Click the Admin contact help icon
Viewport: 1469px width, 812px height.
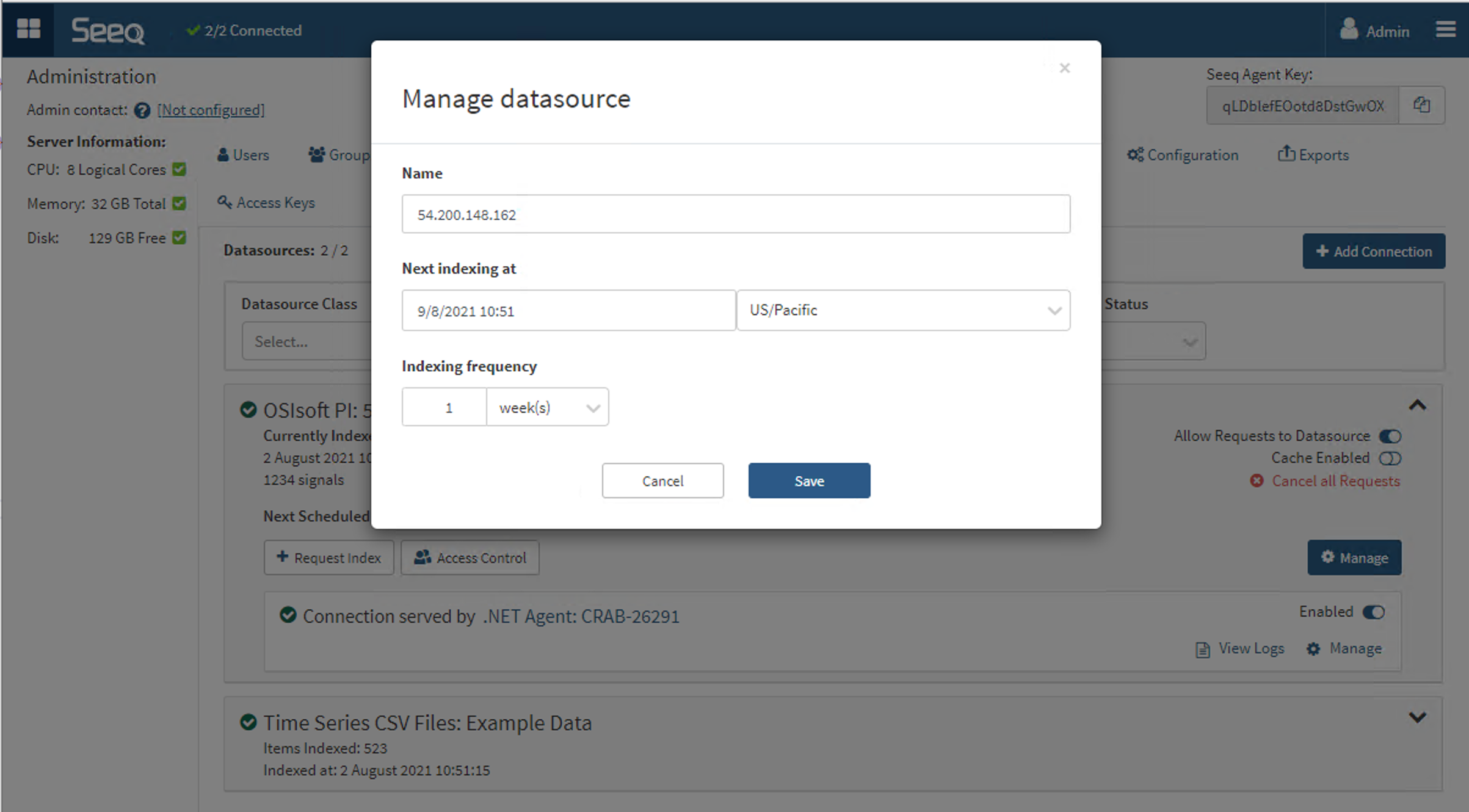(x=142, y=111)
